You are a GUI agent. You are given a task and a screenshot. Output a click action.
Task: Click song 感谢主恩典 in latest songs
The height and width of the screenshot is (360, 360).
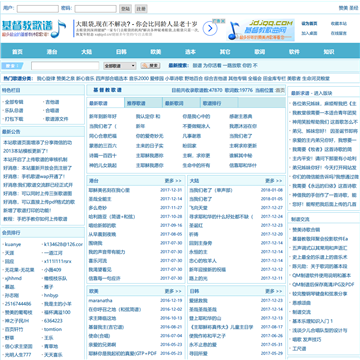(241, 116)
